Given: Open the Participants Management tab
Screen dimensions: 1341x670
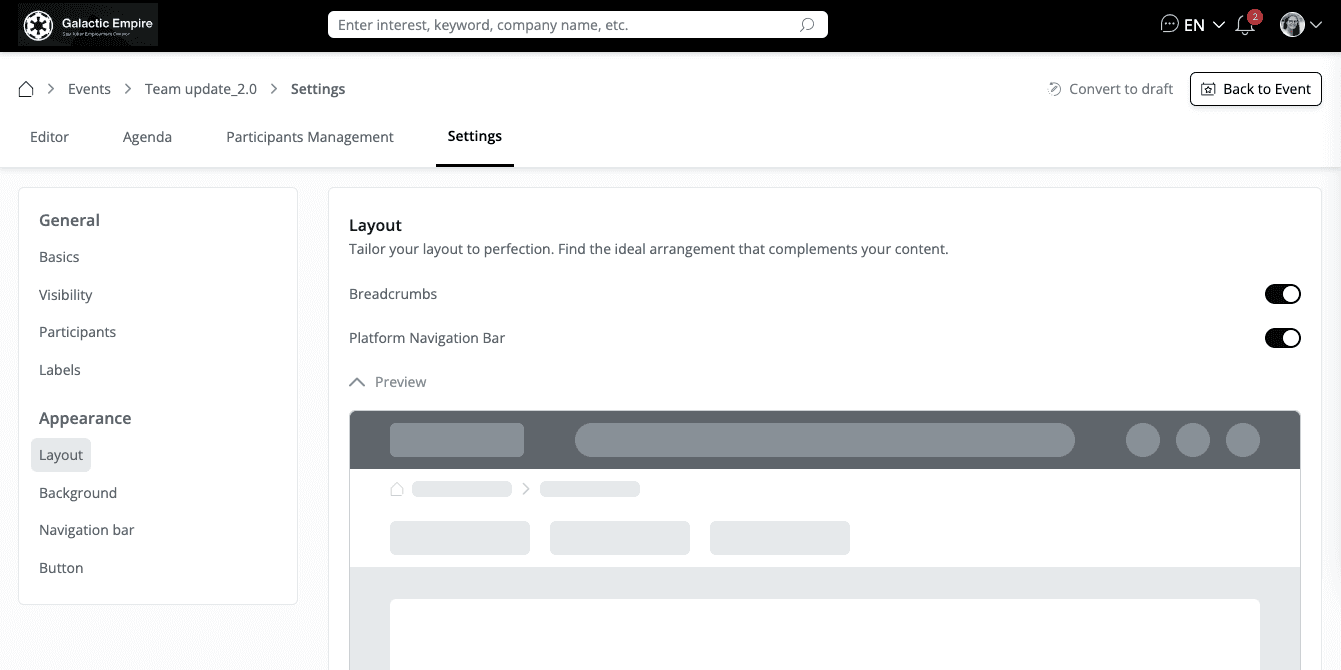Looking at the screenshot, I should coord(310,137).
